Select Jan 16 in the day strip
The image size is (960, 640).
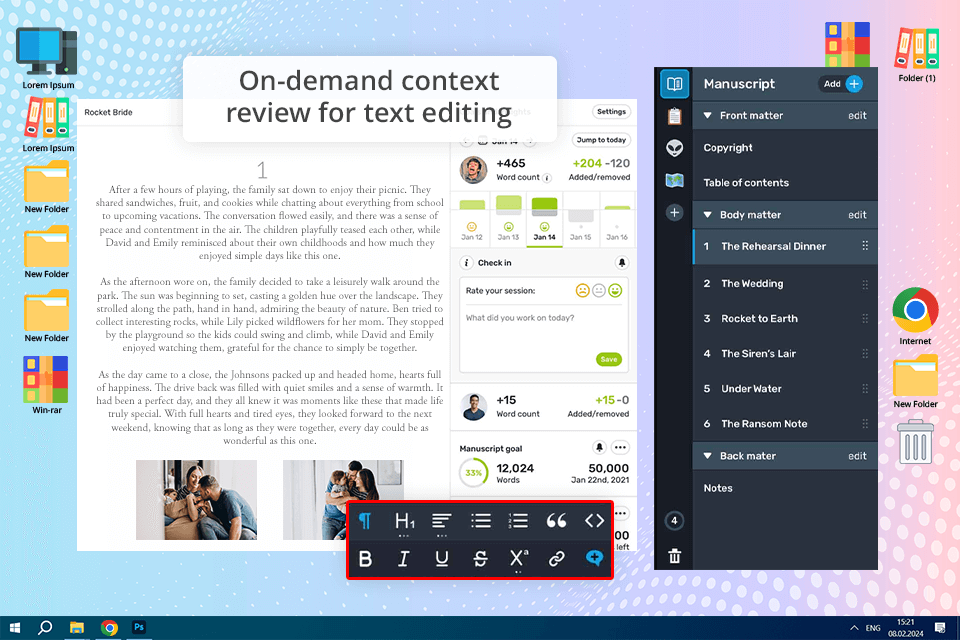tap(617, 220)
